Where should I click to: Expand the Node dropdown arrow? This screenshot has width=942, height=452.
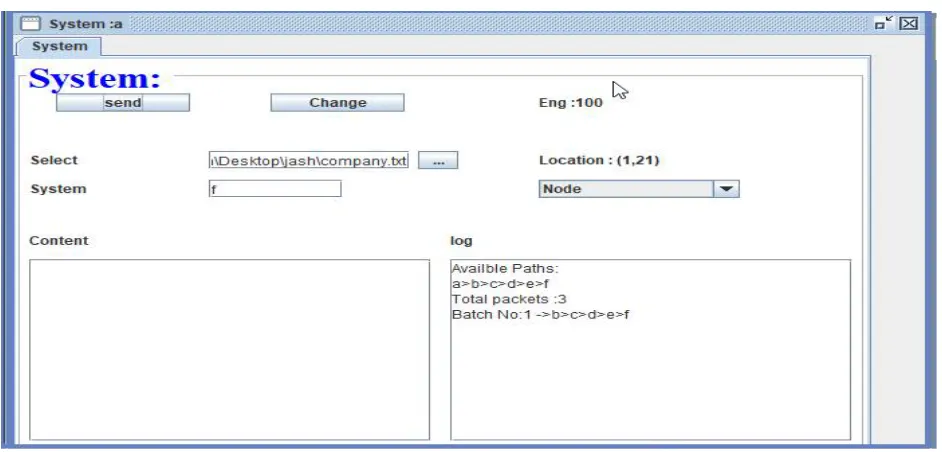click(x=726, y=189)
